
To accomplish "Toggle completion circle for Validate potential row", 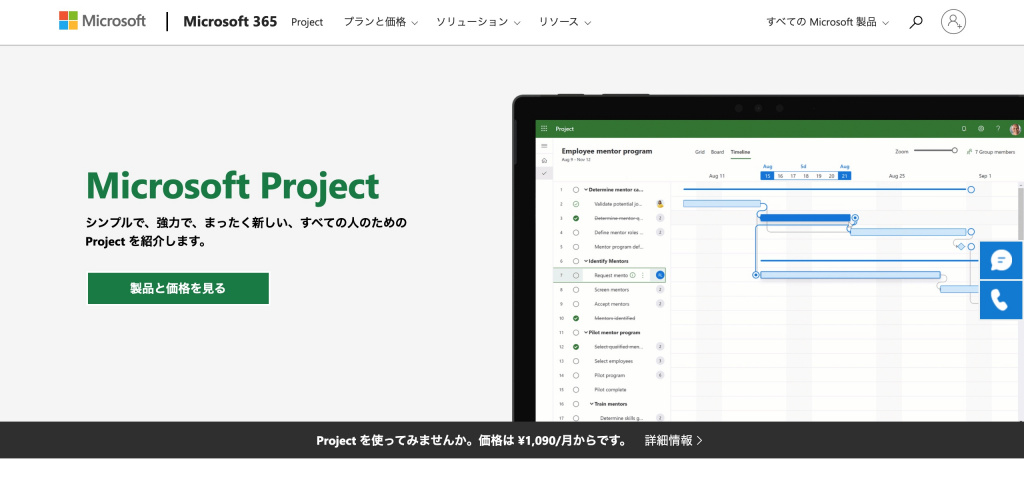I will pos(576,204).
